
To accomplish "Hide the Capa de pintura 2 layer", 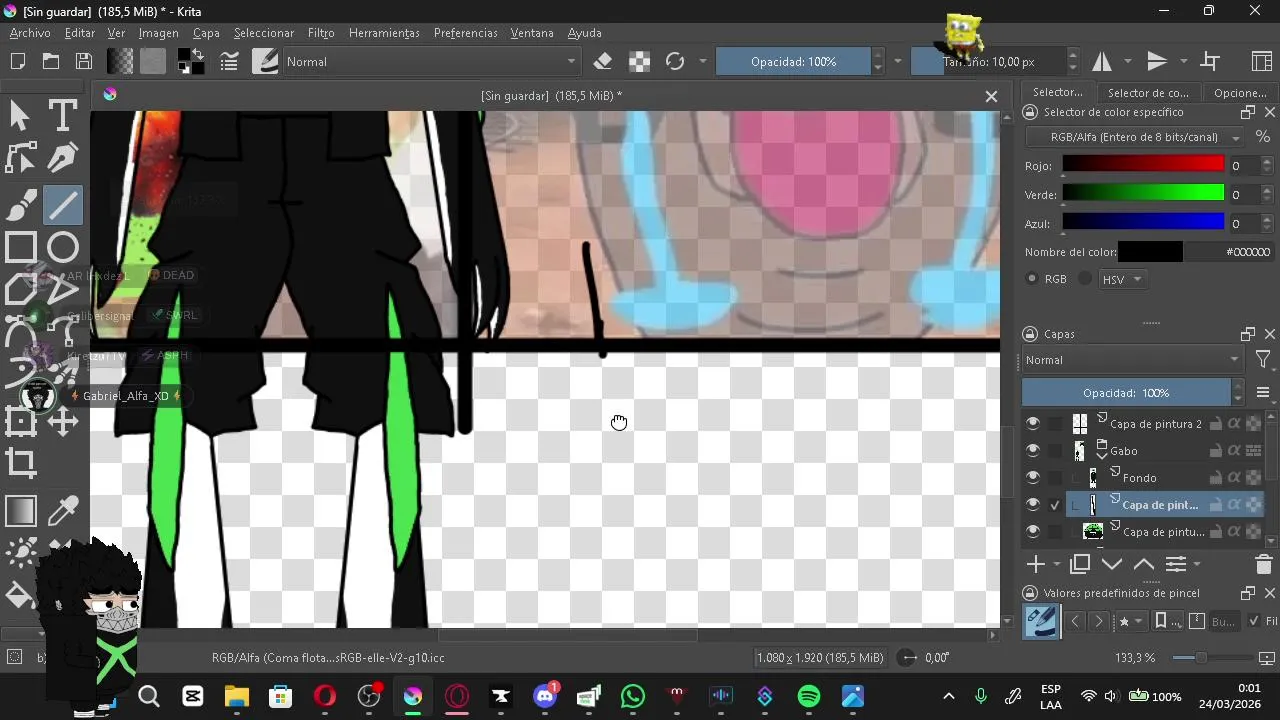I will (x=1033, y=424).
